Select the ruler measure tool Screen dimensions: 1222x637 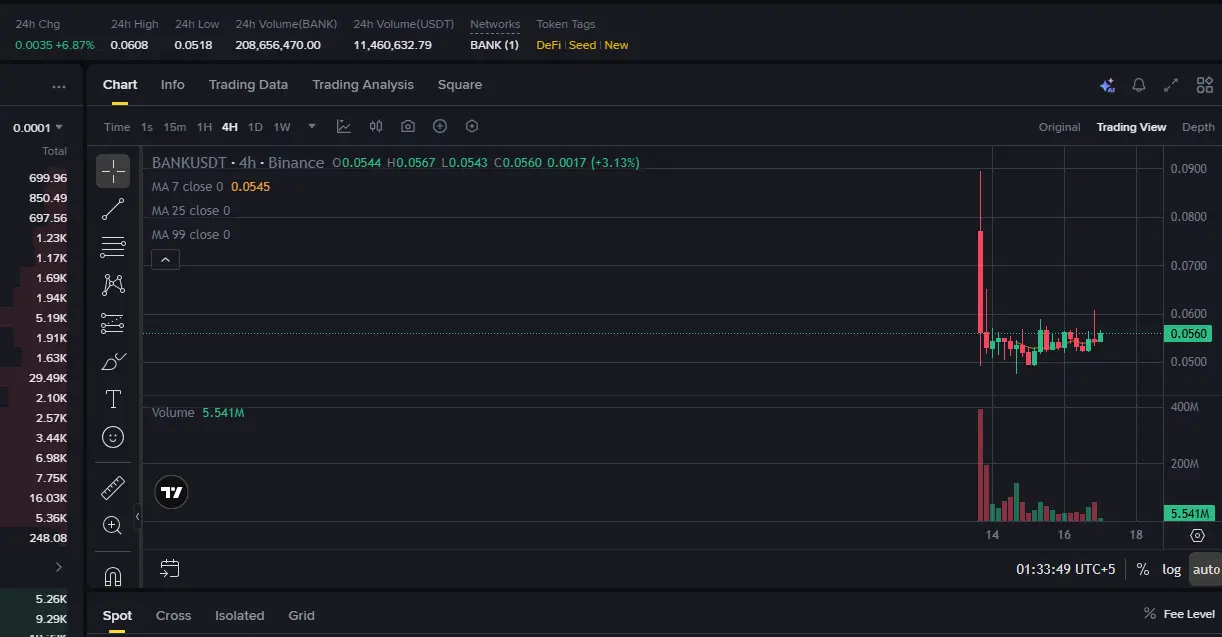click(x=113, y=487)
